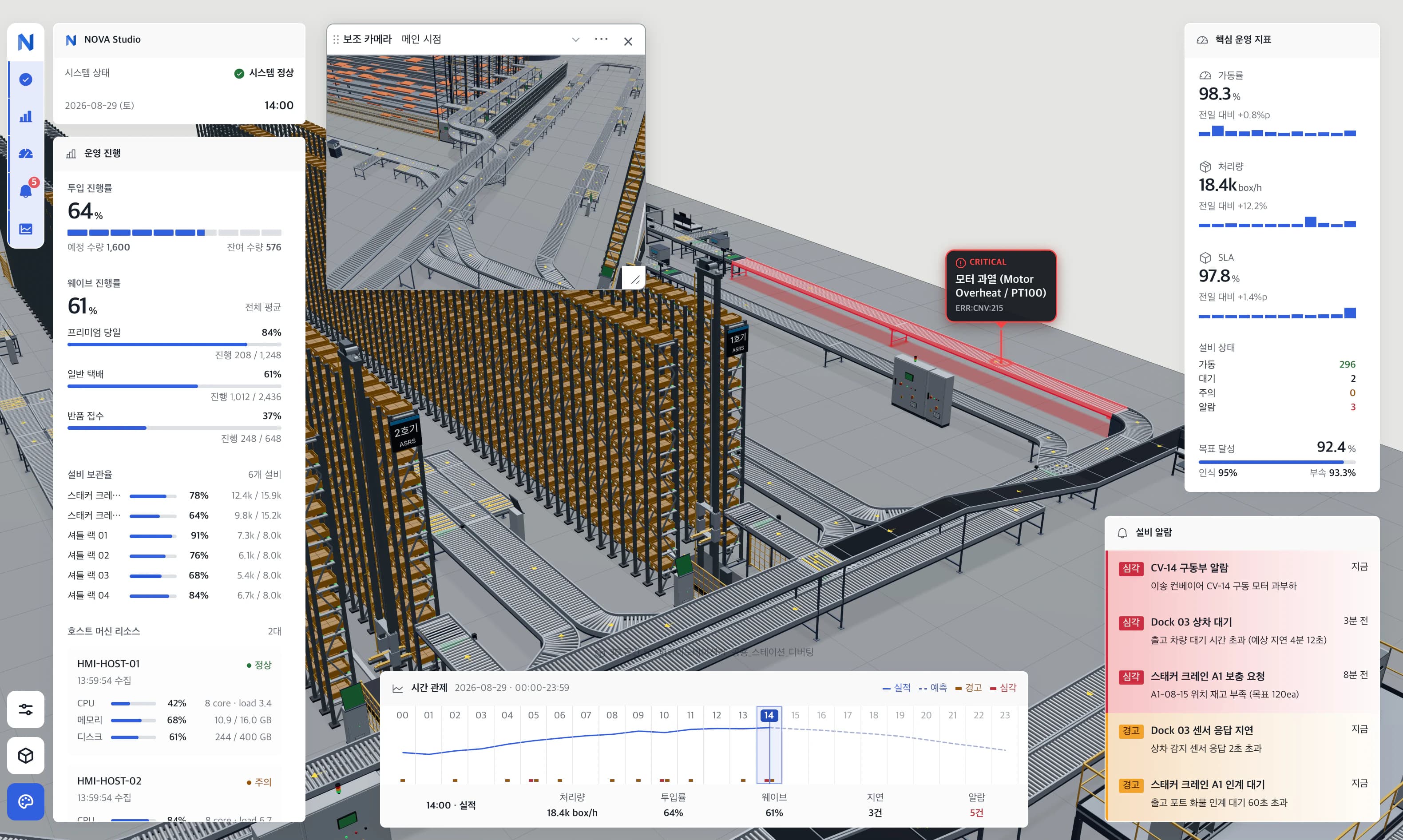
Task: Open the notifications bell with badge 5
Action: click(26, 191)
